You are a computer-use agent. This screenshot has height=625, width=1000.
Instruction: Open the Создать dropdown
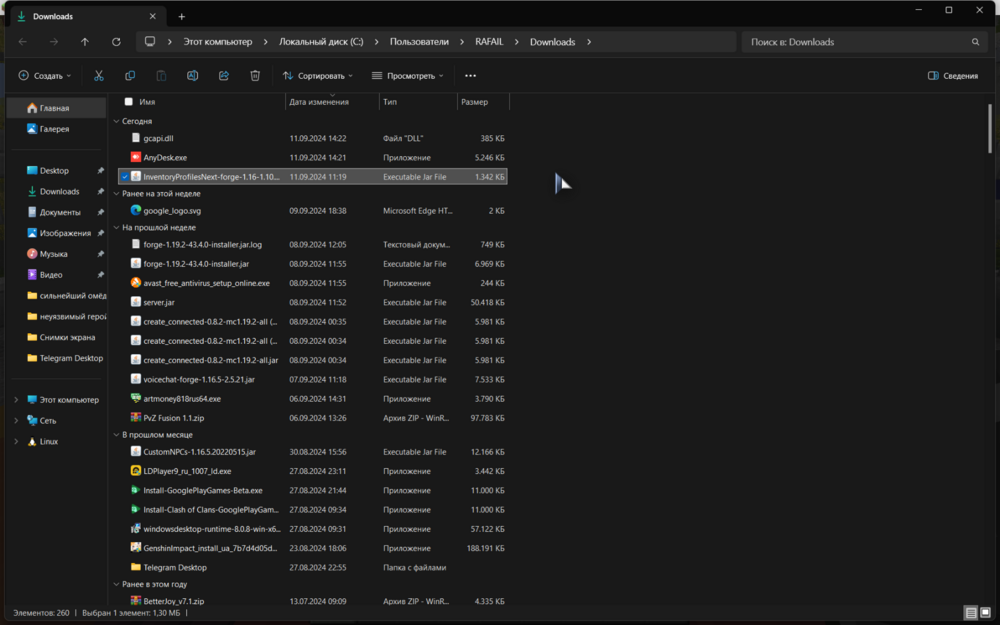tap(45, 75)
